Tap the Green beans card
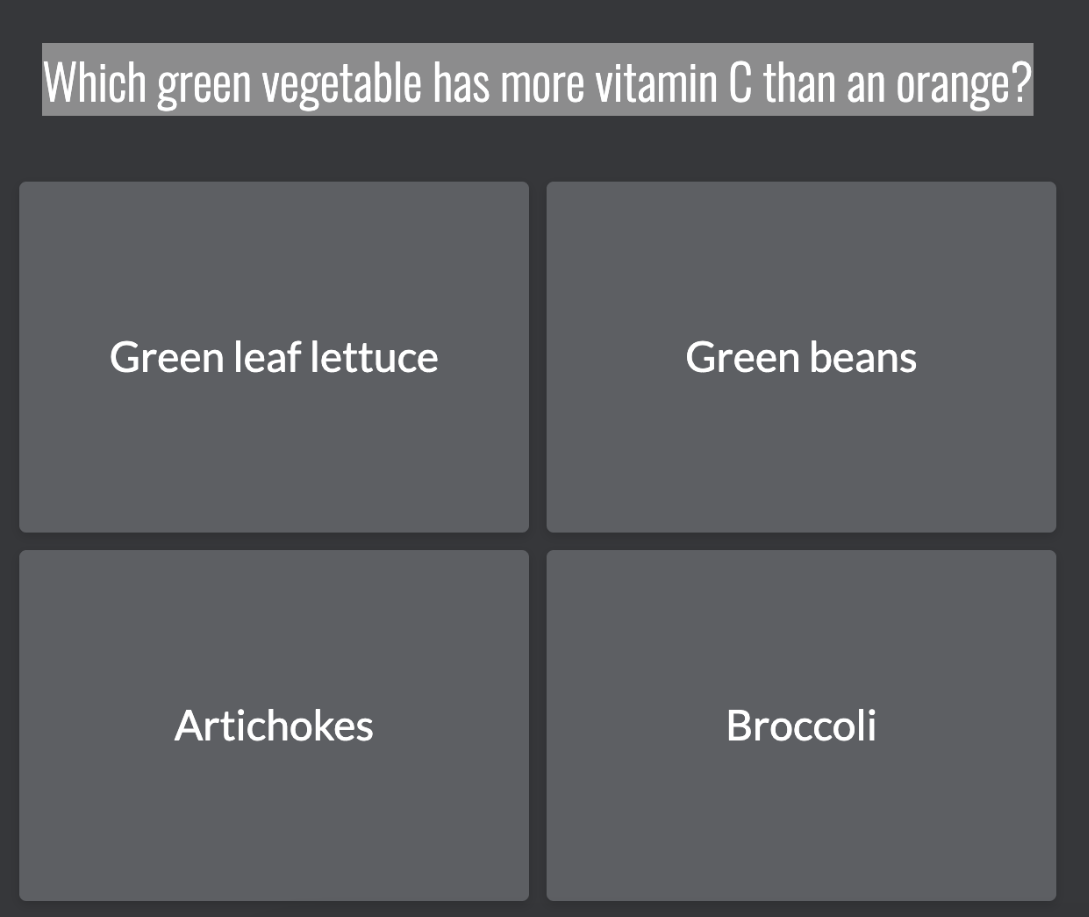Screen dimensions: 1089x917 [801, 357]
